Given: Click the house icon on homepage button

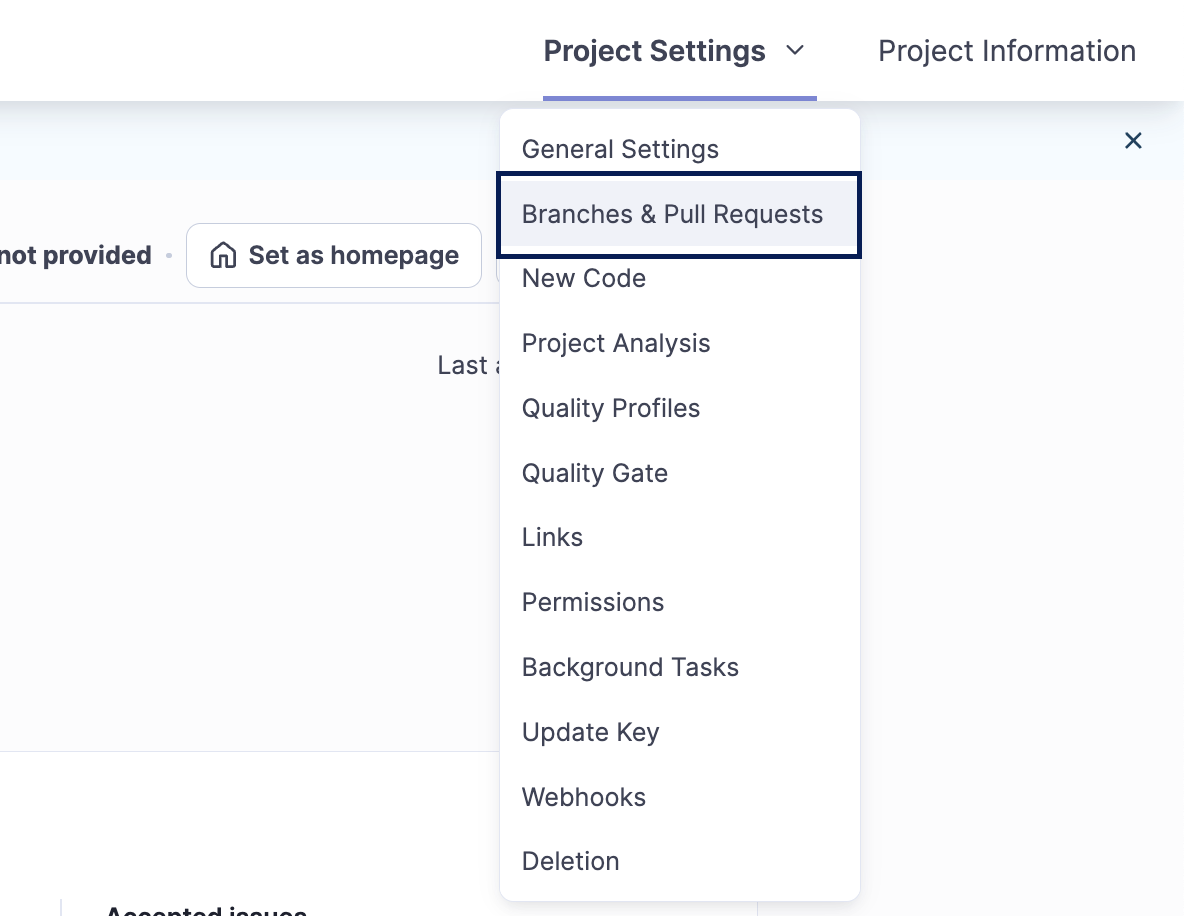Looking at the screenshot, I should 222,256.
